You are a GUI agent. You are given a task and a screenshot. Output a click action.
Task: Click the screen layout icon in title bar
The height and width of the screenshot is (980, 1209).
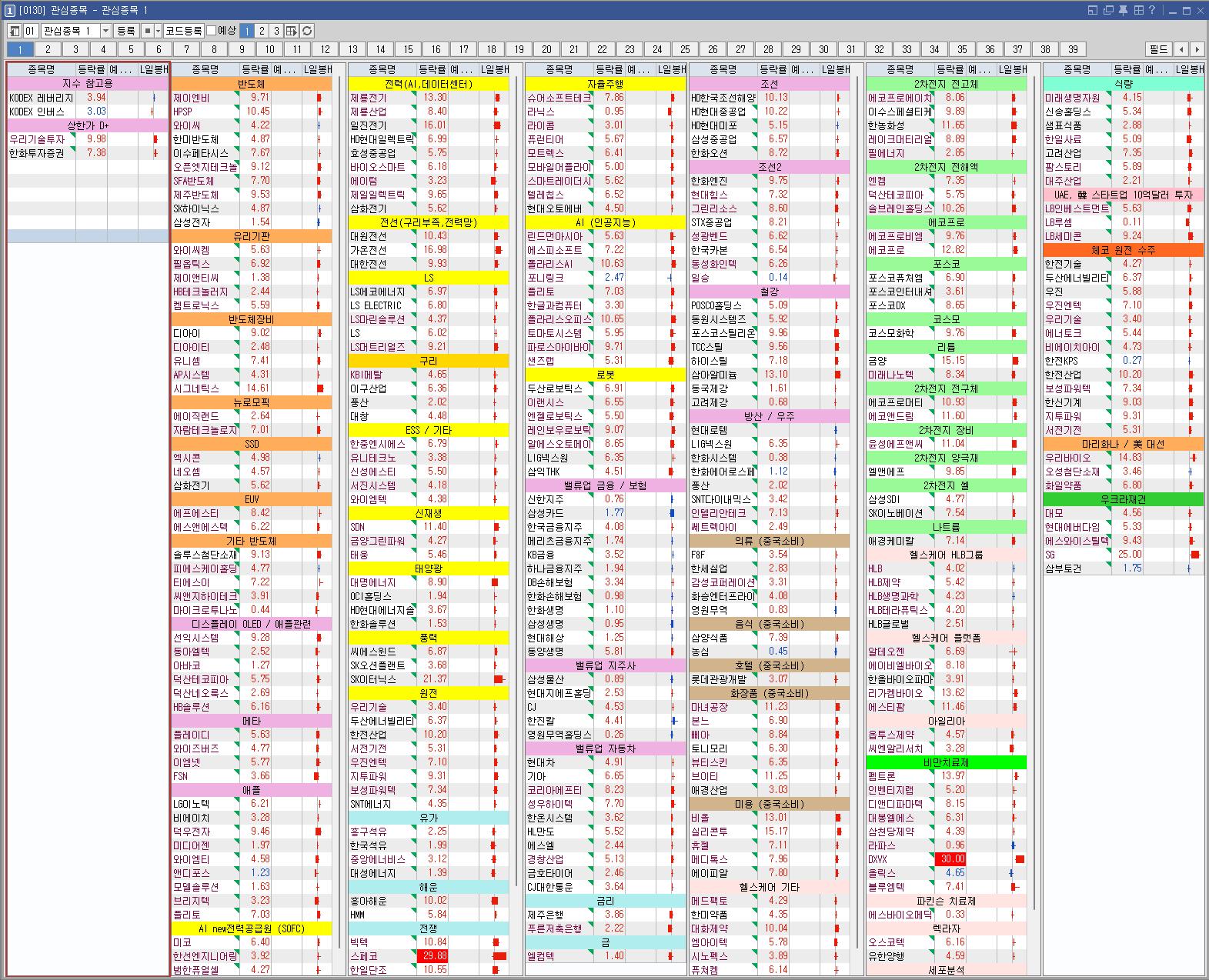pos(1093,10)
